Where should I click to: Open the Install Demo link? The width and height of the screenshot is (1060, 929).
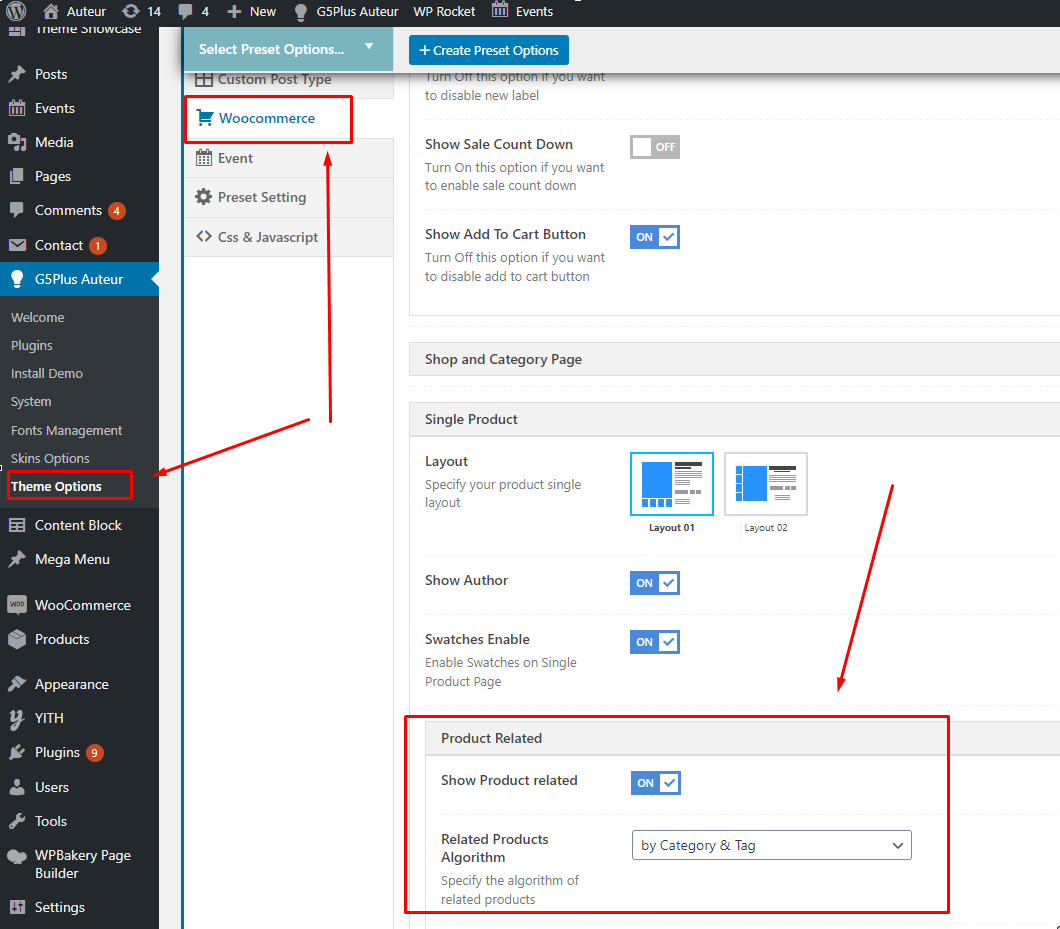(x=47, y=373)
